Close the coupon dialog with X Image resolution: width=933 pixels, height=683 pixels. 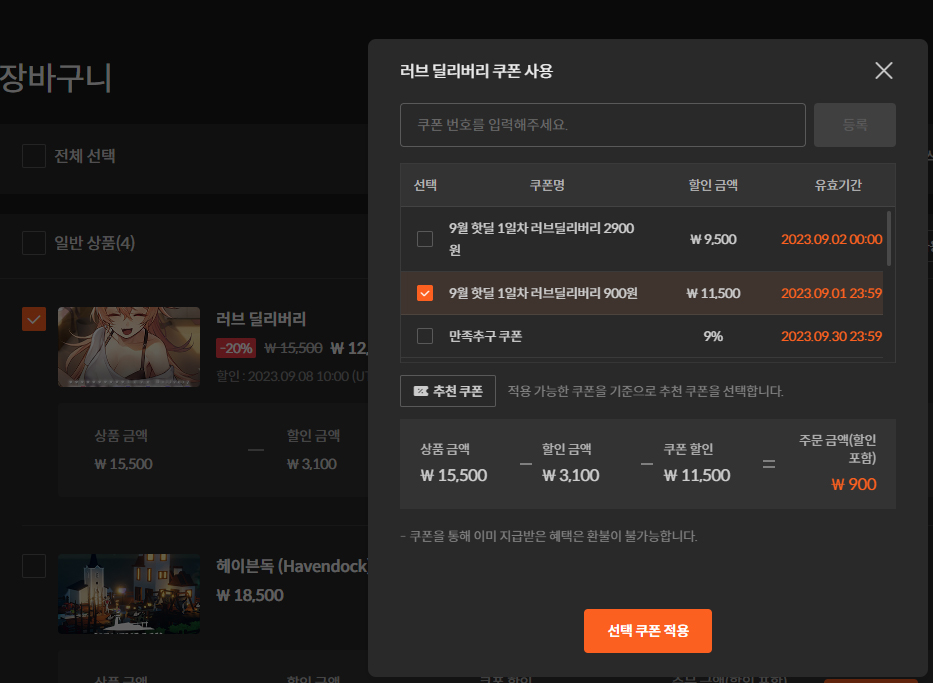click(x=883, y=70)
